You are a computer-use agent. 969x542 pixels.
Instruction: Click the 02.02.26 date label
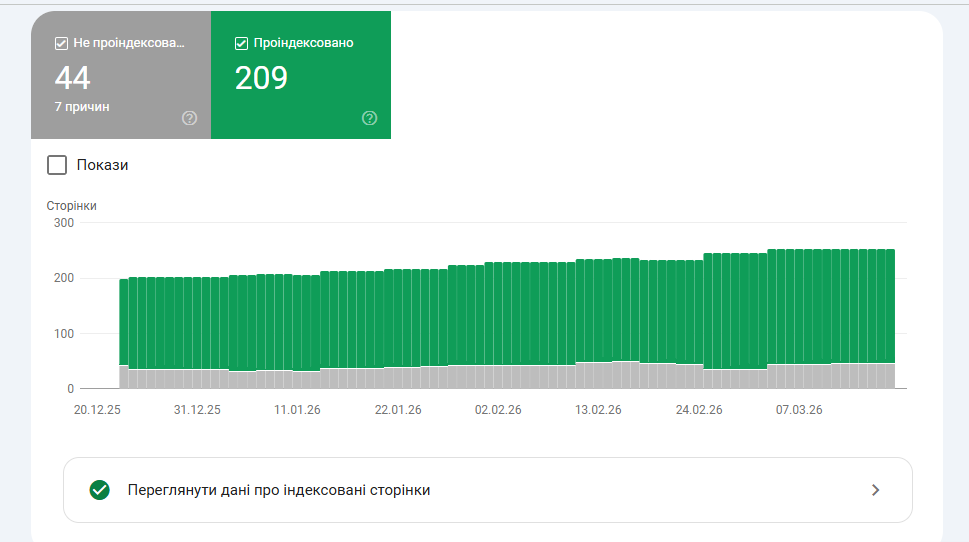(498, 410)
